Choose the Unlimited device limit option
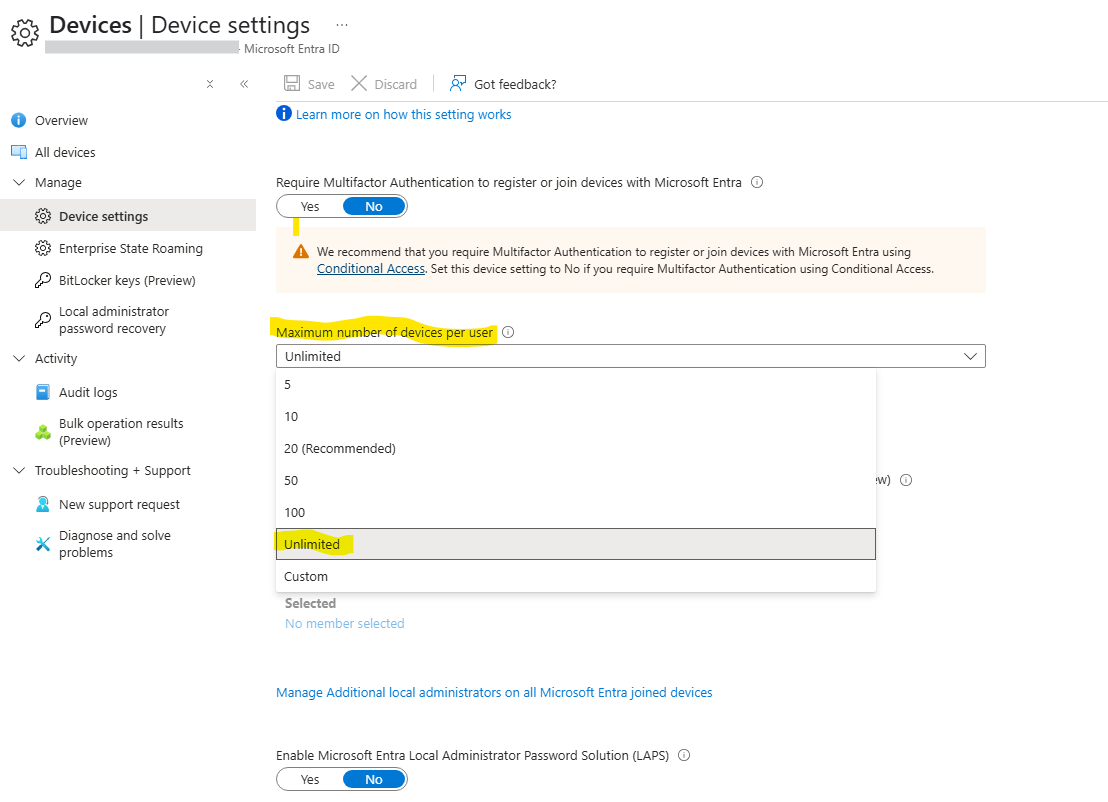This screenshot has height=802, width=1108. pyautogui.click(x=576, y=544)
